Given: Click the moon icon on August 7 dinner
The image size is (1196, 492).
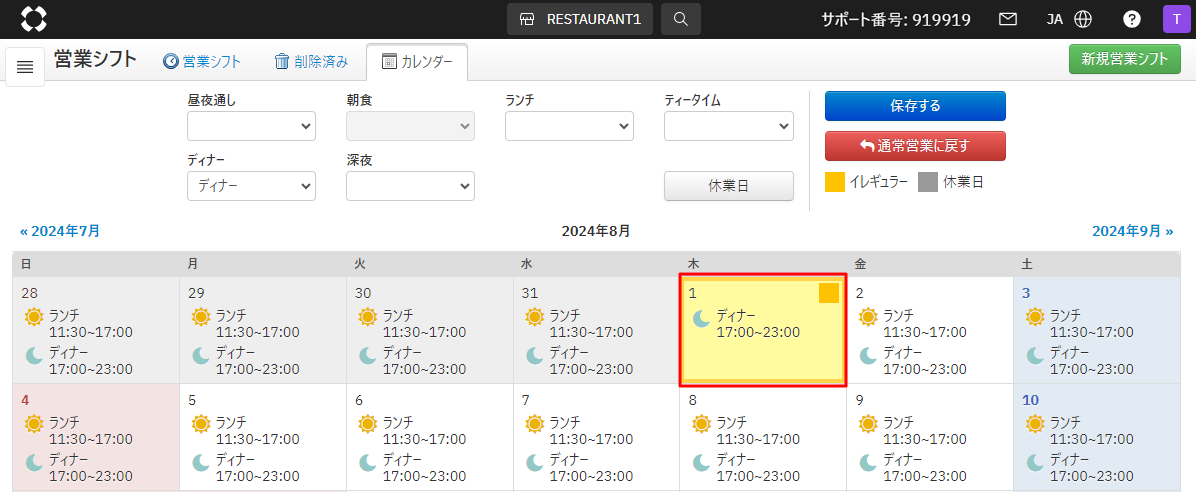Looking at the screenshot, I should tap(535, 463).
